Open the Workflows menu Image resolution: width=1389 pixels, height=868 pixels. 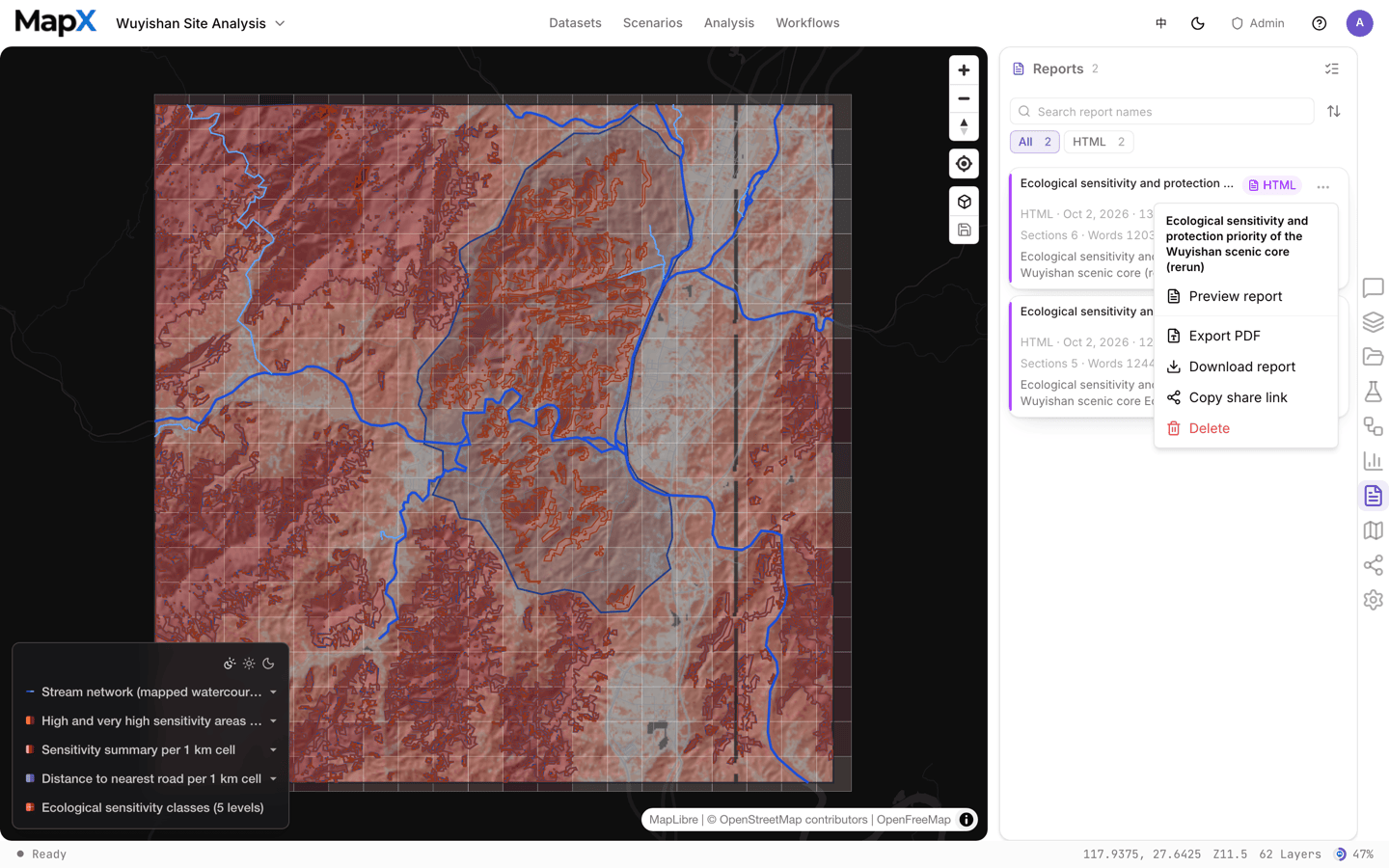point(807,23)
